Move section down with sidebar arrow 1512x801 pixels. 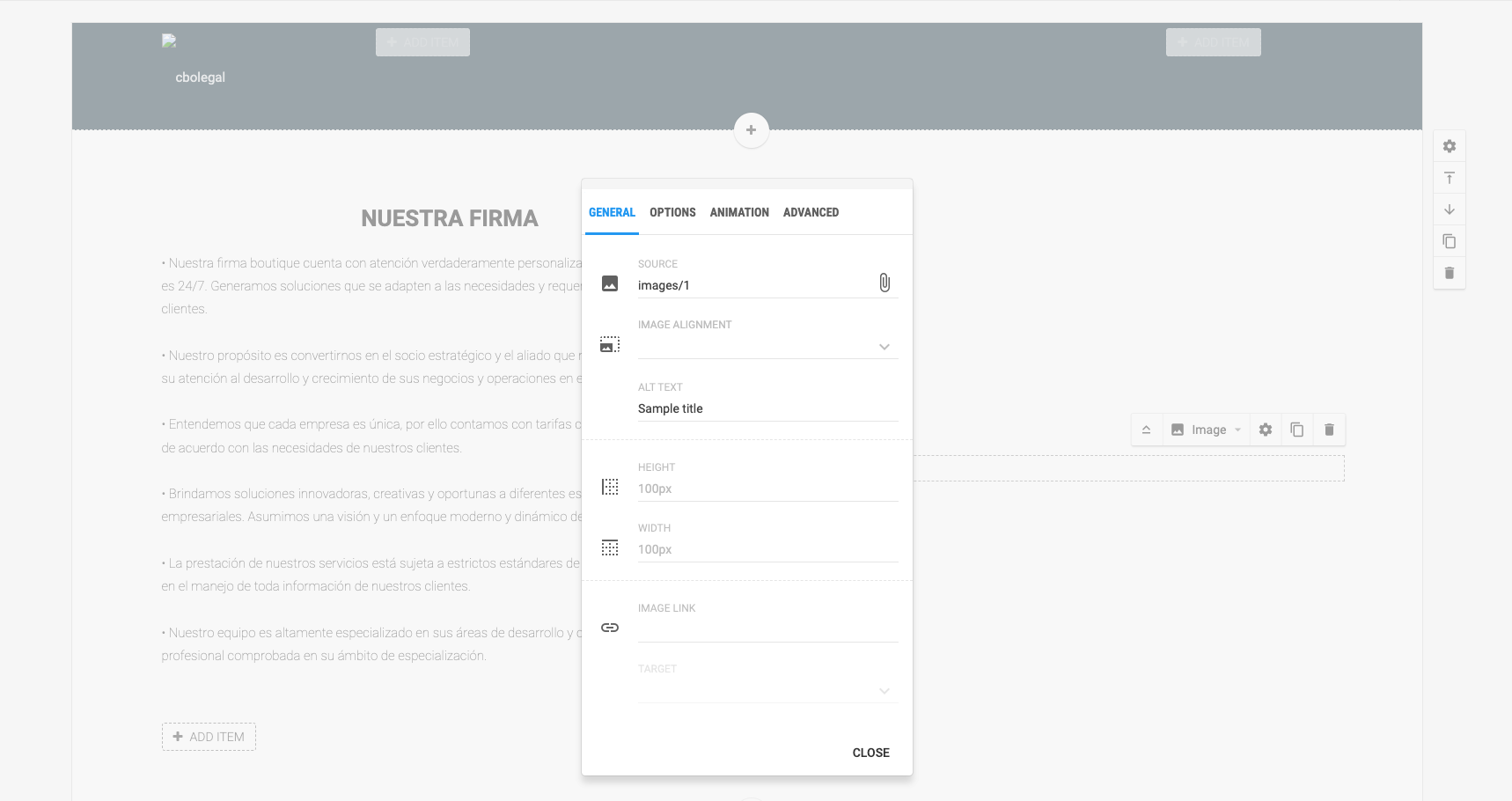[x=1450, y=209]
